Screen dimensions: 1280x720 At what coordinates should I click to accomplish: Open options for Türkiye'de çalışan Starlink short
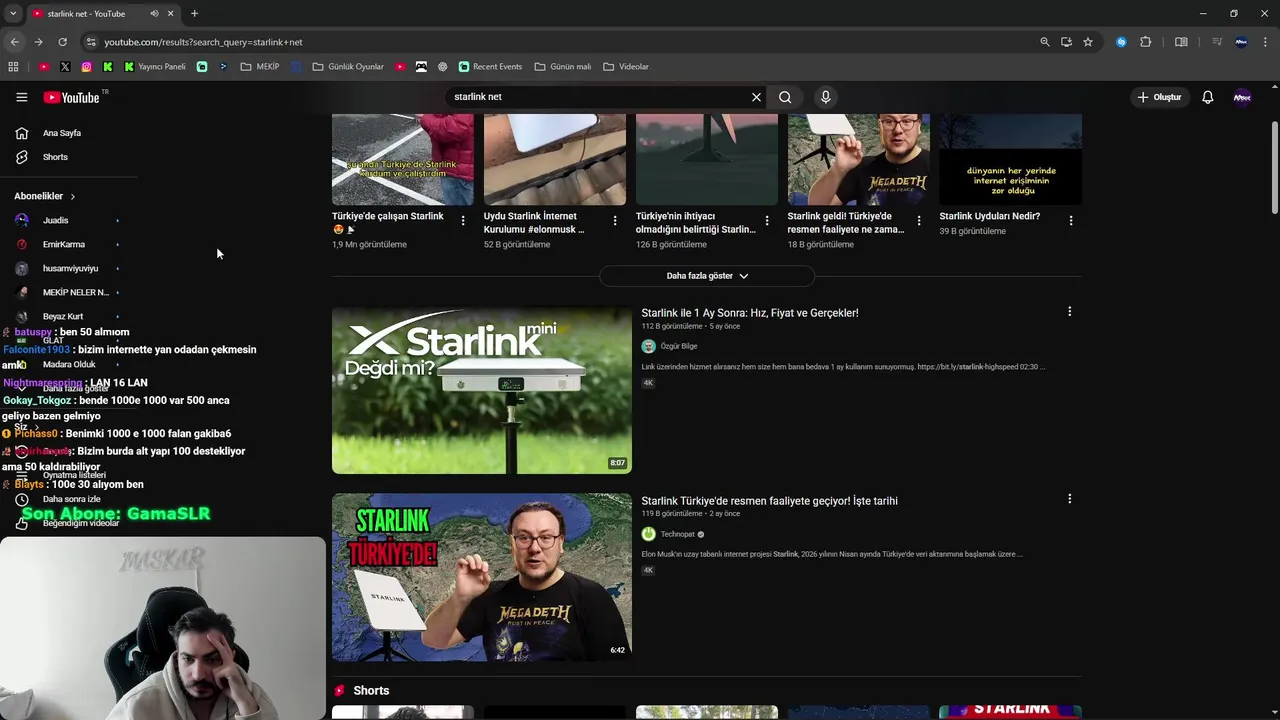click(462, 221)
